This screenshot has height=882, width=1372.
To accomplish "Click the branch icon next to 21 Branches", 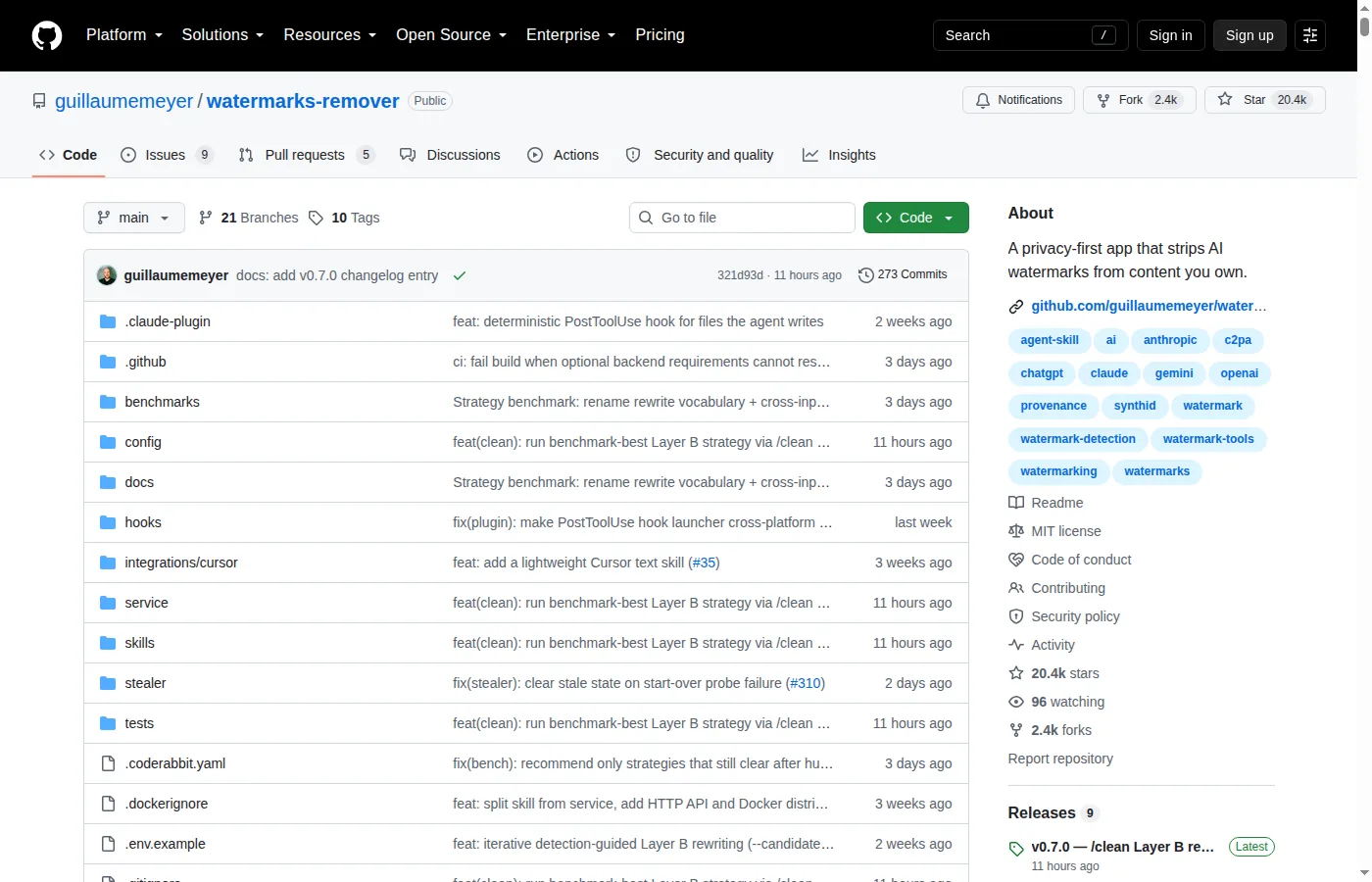I will [205, 218].
